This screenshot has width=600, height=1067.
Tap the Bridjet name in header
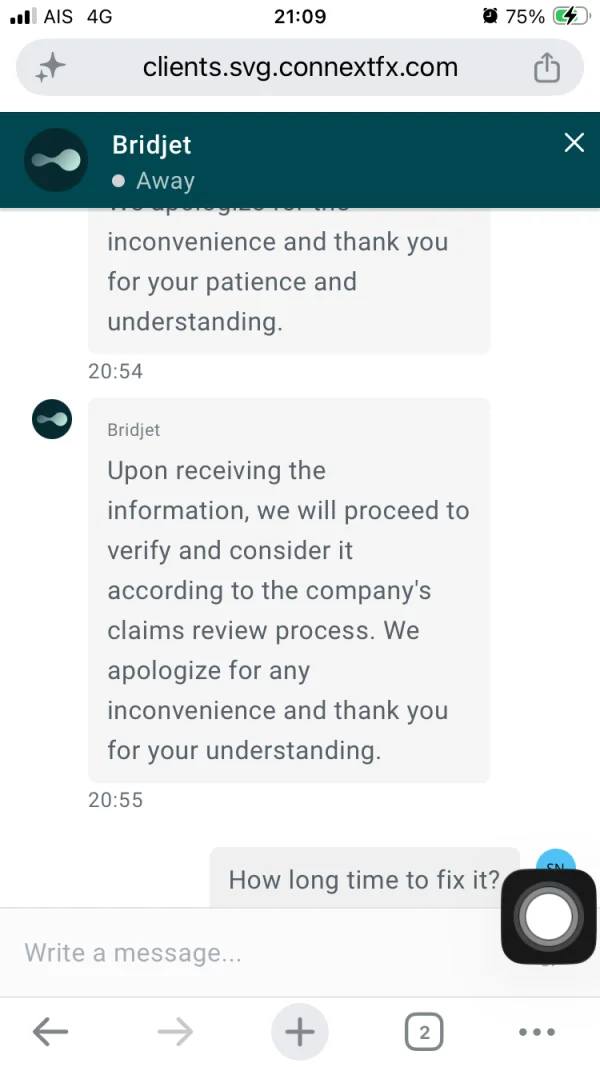point(152,144)
